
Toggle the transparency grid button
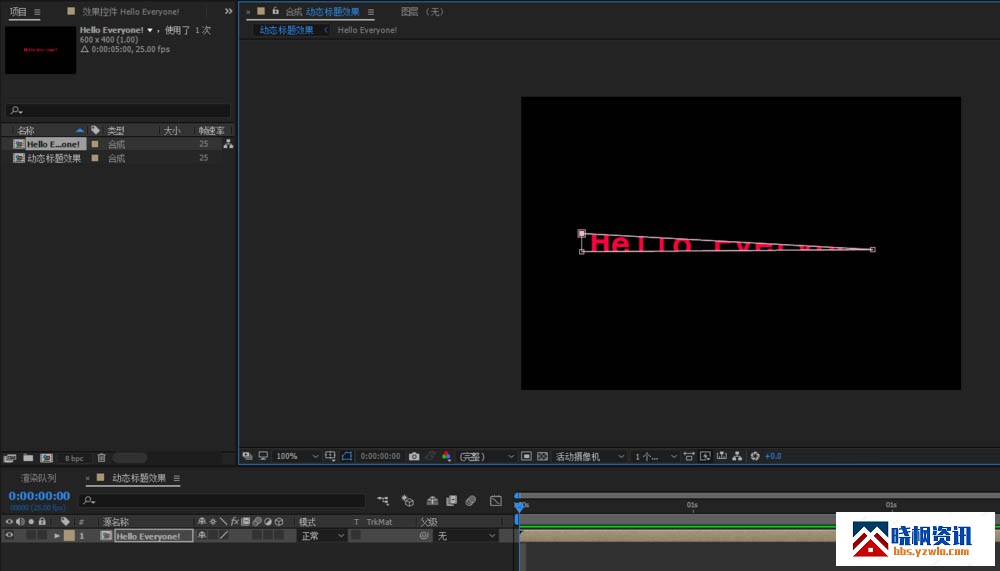tap(542, 456)
